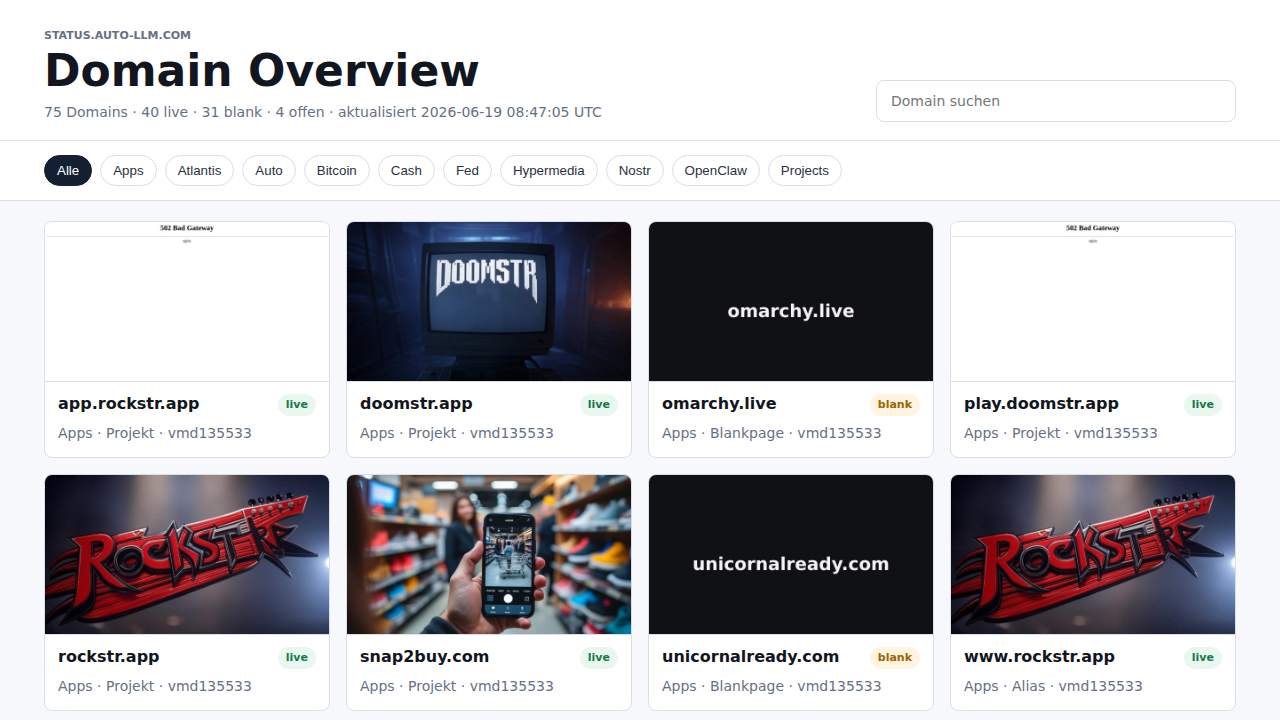The width and height of the screenshot is (1280, 720).
Task: Click live badge on rockstr.app card
Action: pos(297,658)
